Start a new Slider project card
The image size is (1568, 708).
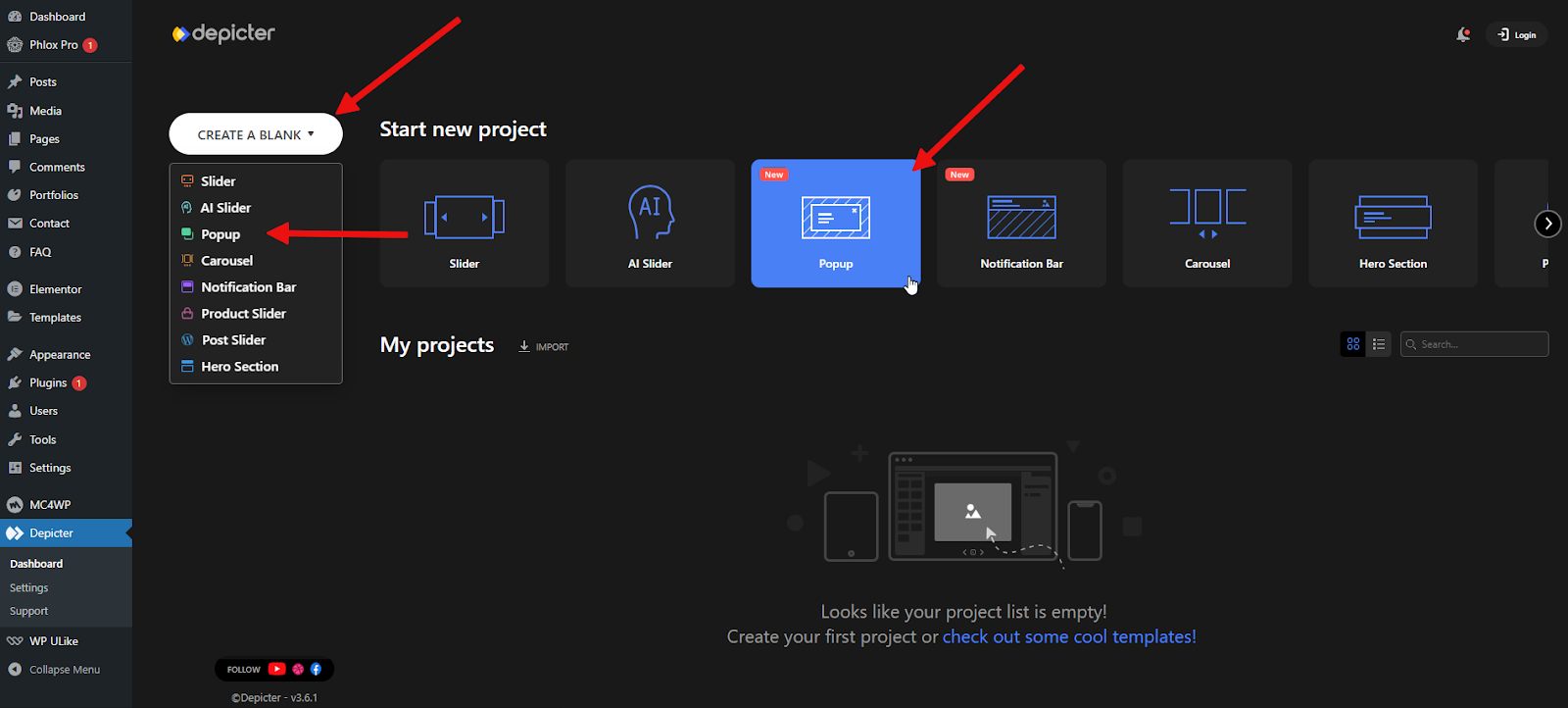pos(465,224)
